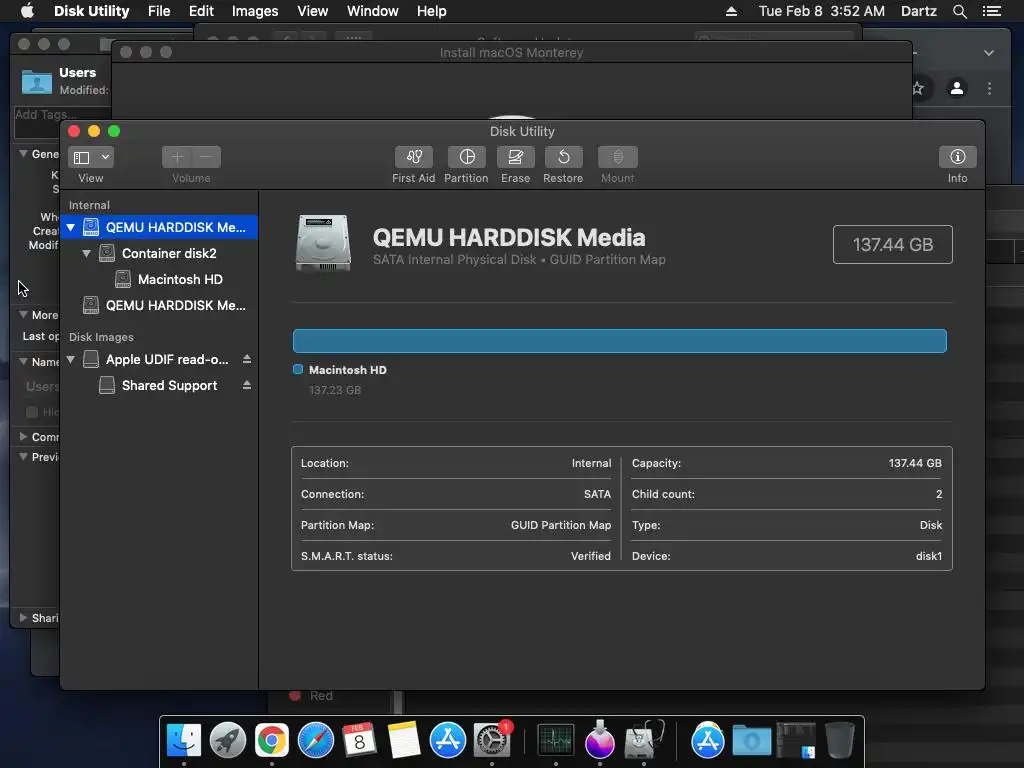Open Notes from the Dock
1024x768 pixels.
pyautogui.click(x=404, y=741)
